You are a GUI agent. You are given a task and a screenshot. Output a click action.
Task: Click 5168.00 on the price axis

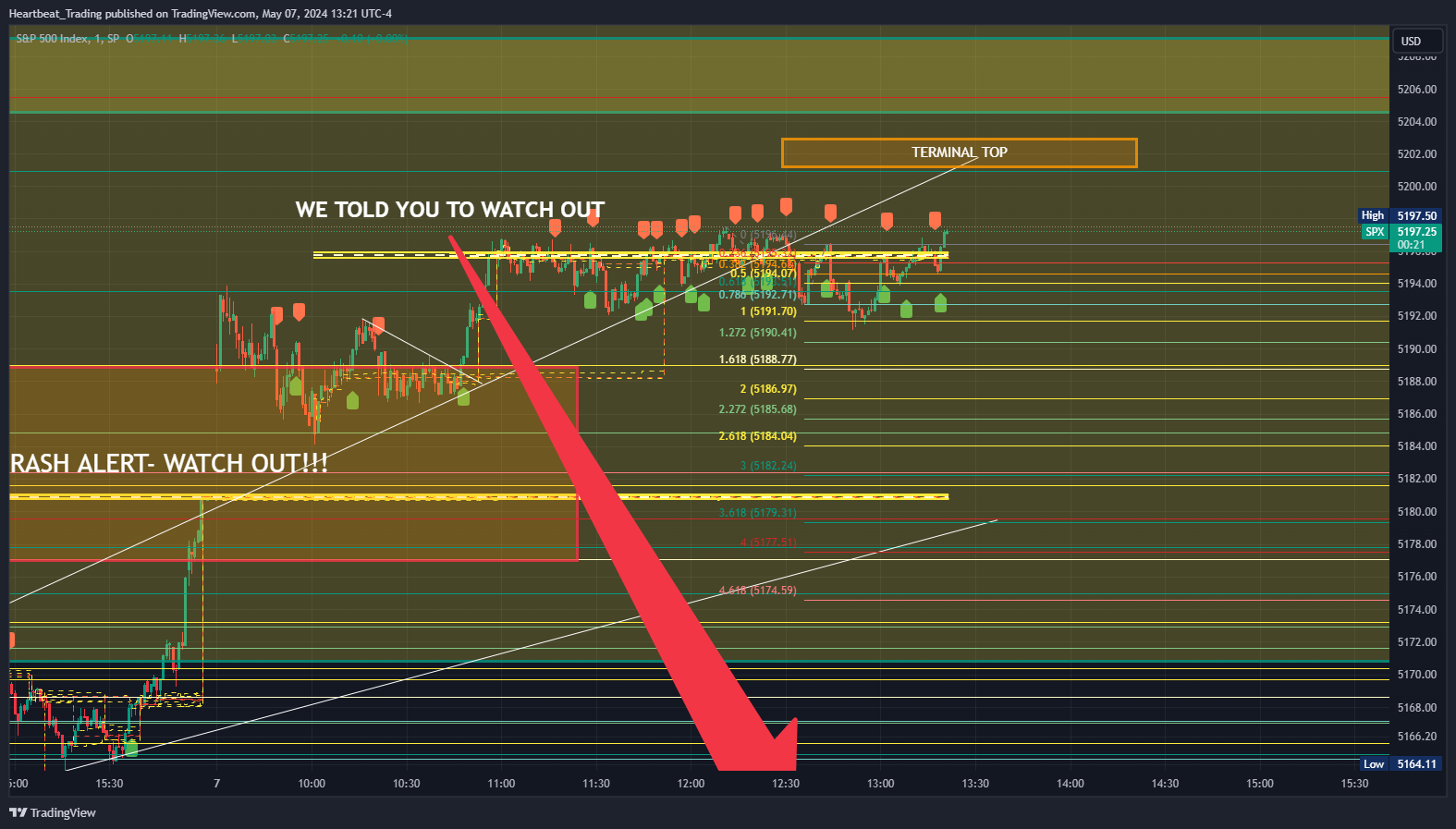pyautogui.click(x=1417, y=708)
